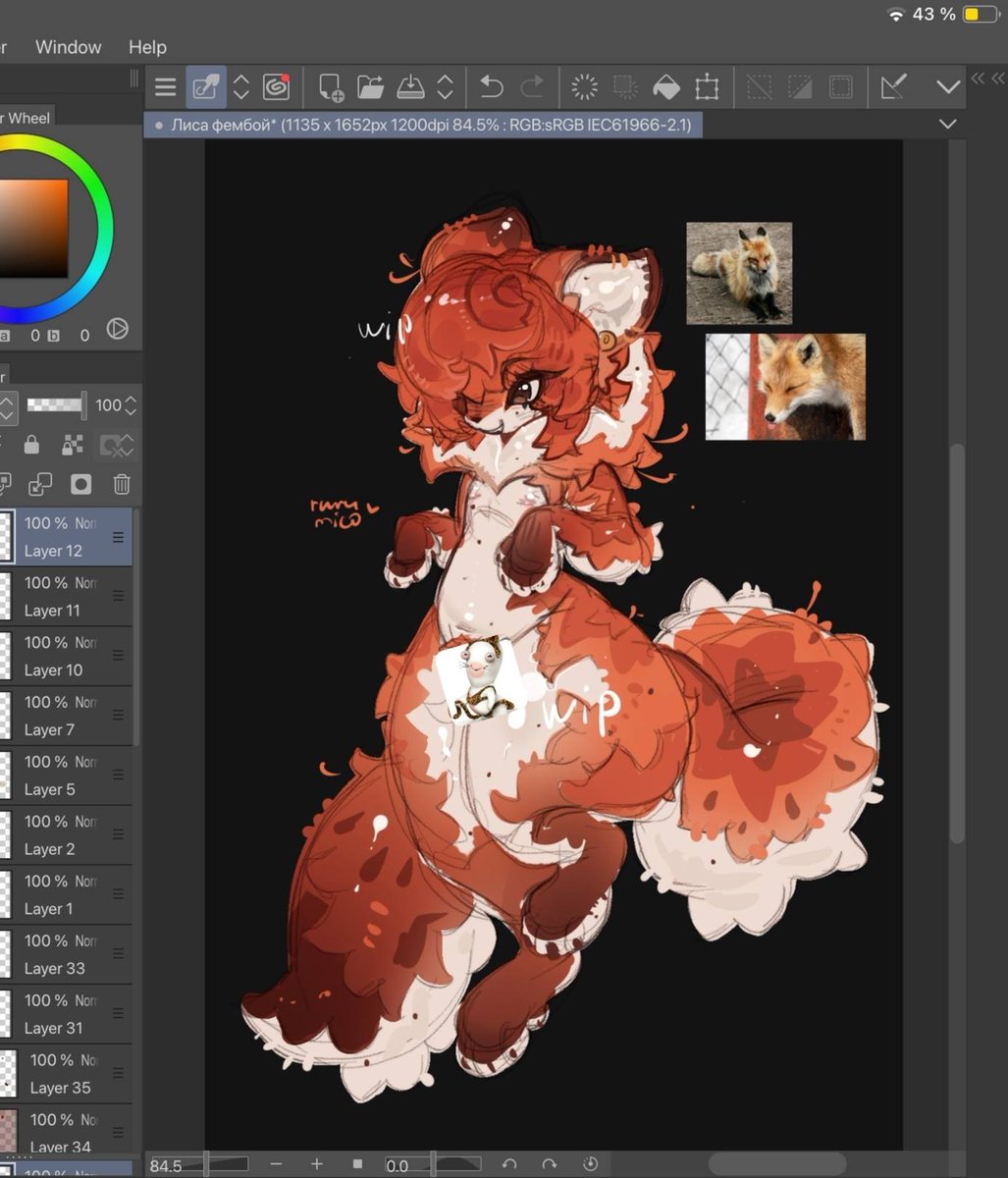Image resolution: width=1008 pixels, height=1178 pixels.
Task: Select Layer 12
Action: tap(67, 537)
